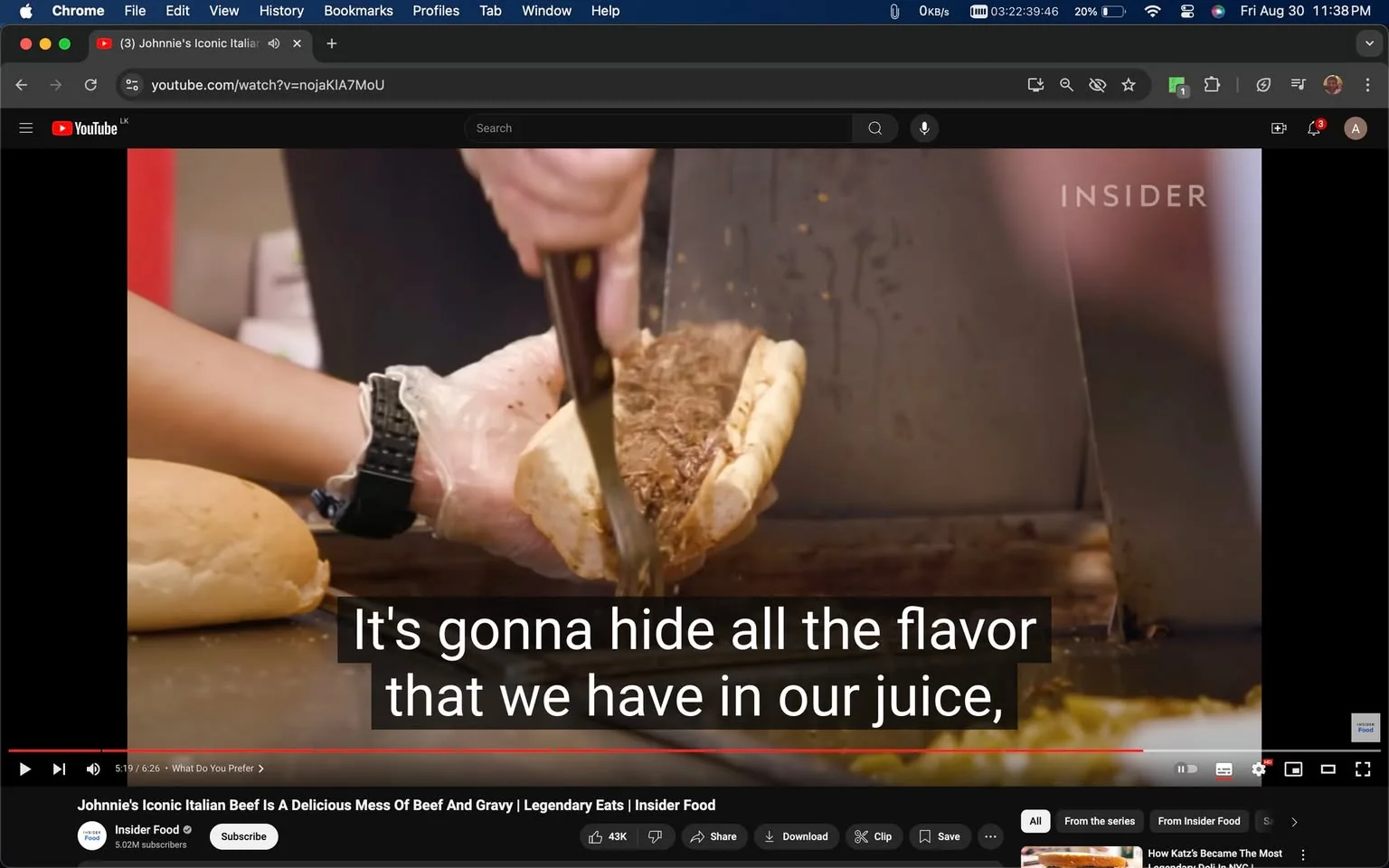The width and height of the screenshot is (1389, 868).
Task: Open Insider Food channel name link
Action: 146,829
